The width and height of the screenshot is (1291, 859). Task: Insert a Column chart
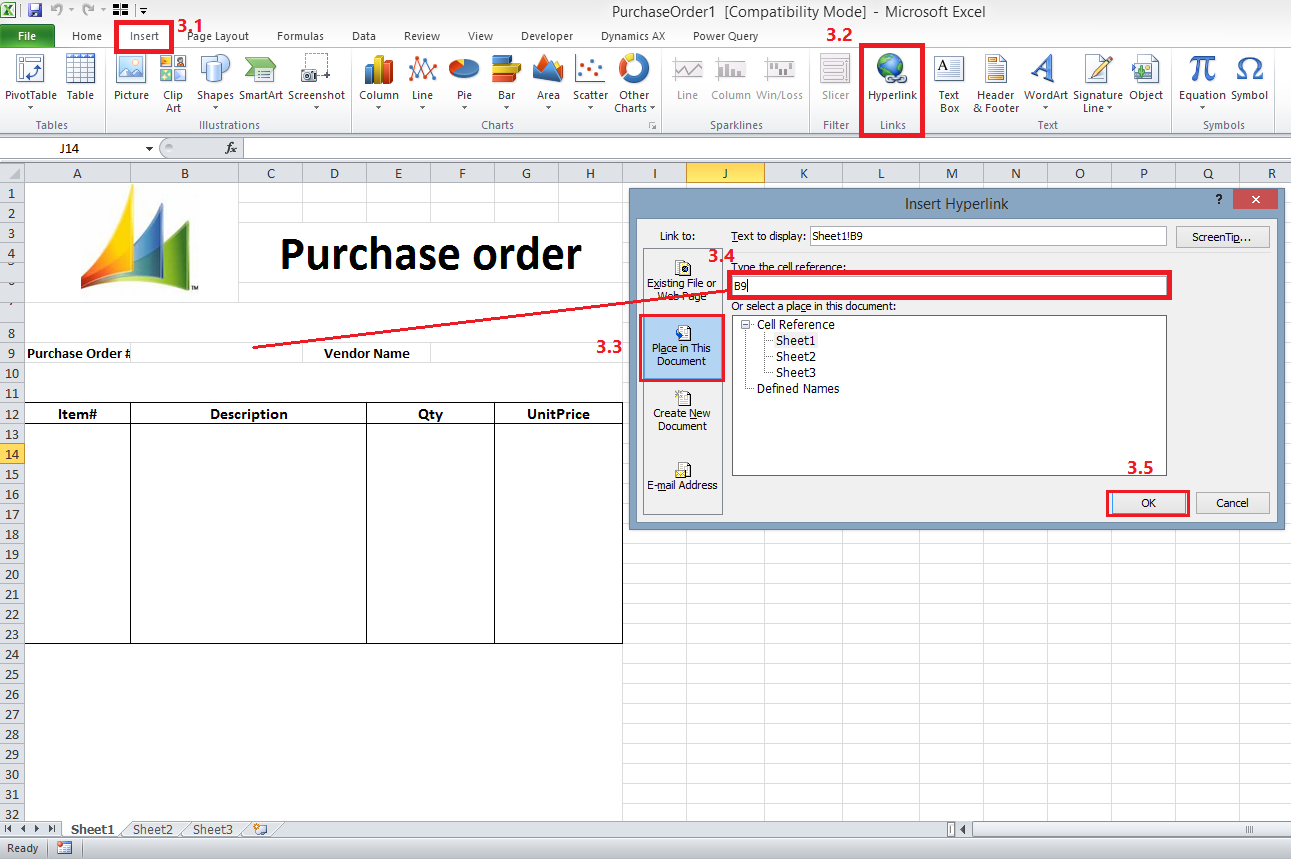pos(379,82)
